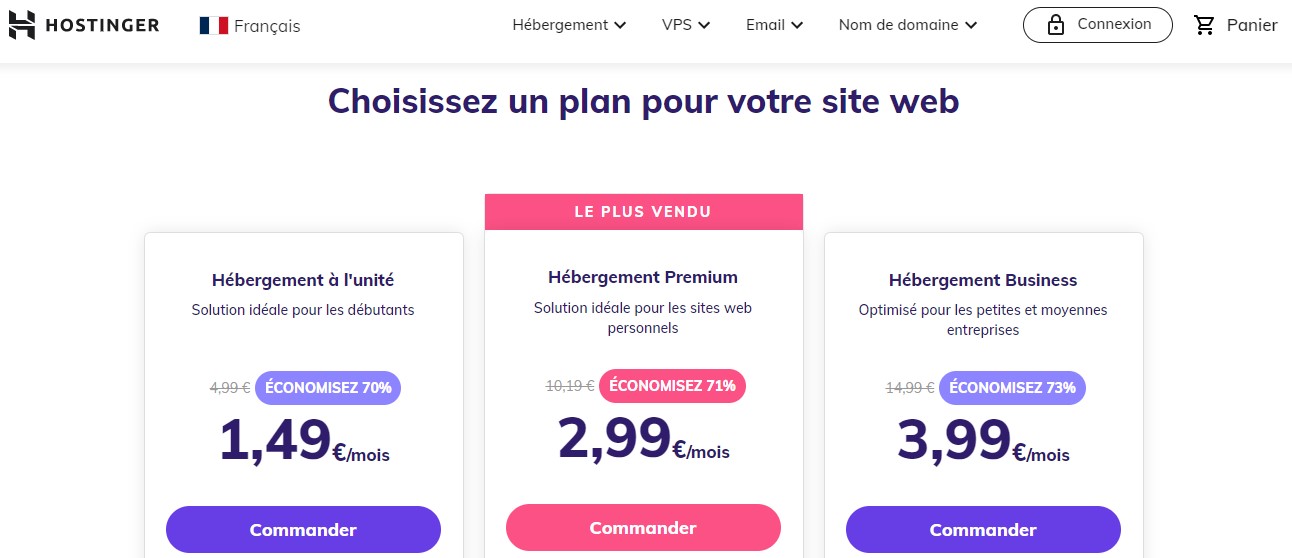Viewport: 1292px width, 558px height.
Task: Click the Économisez 70% badge
Action: [x=328, y=388]
